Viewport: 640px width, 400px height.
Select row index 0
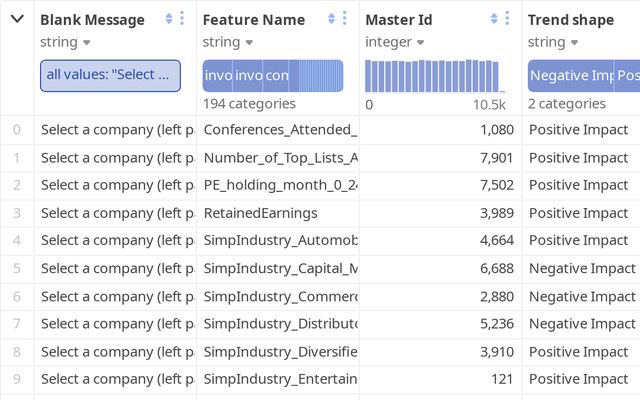point(16,129)
